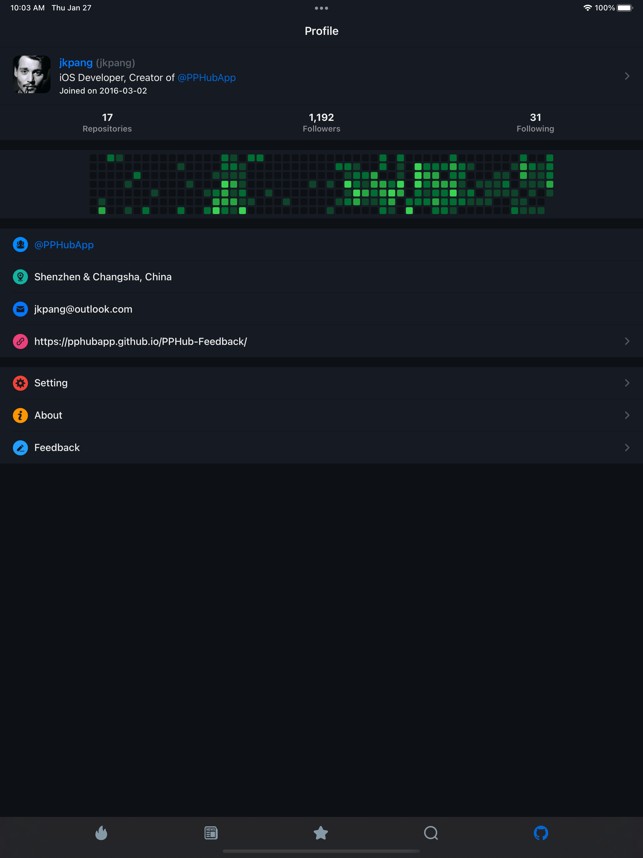
Task: Open the Feedback row chevron
Action: pos(627,448)
